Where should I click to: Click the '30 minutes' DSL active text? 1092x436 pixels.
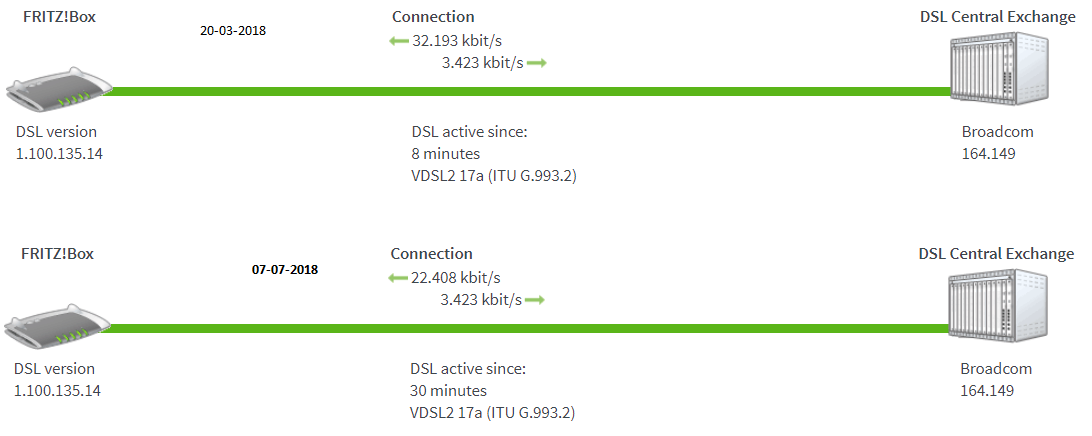pyautogui.click(x=449, y=390)
